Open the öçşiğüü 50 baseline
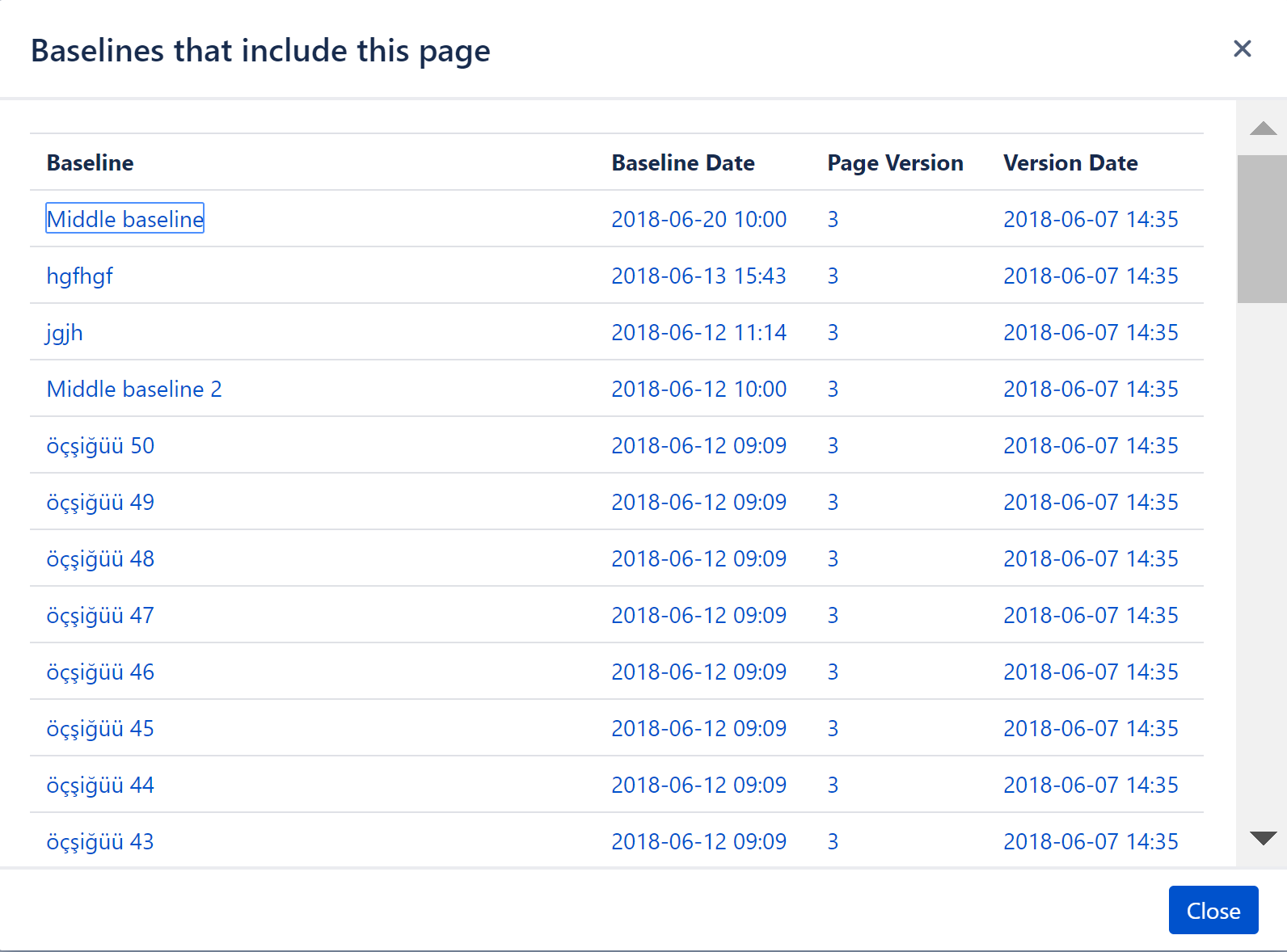This screenshot has width=1287, height=952. pyautogui.click(x=100, y=445)
